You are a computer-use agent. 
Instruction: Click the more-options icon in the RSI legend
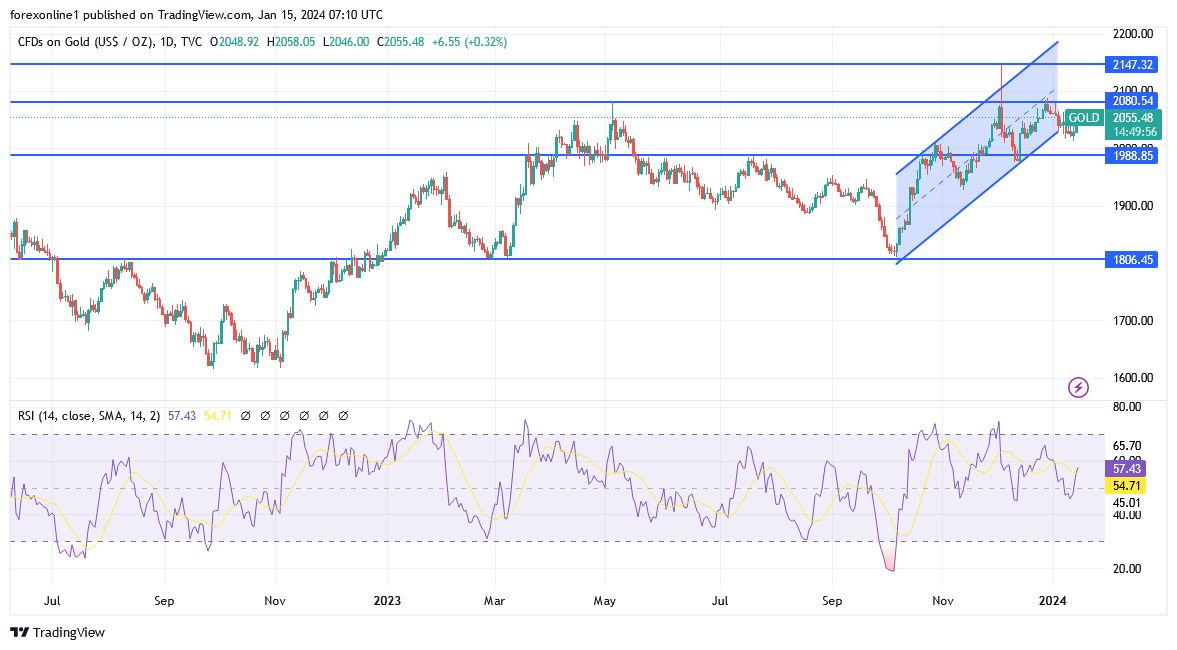(344, 415)
